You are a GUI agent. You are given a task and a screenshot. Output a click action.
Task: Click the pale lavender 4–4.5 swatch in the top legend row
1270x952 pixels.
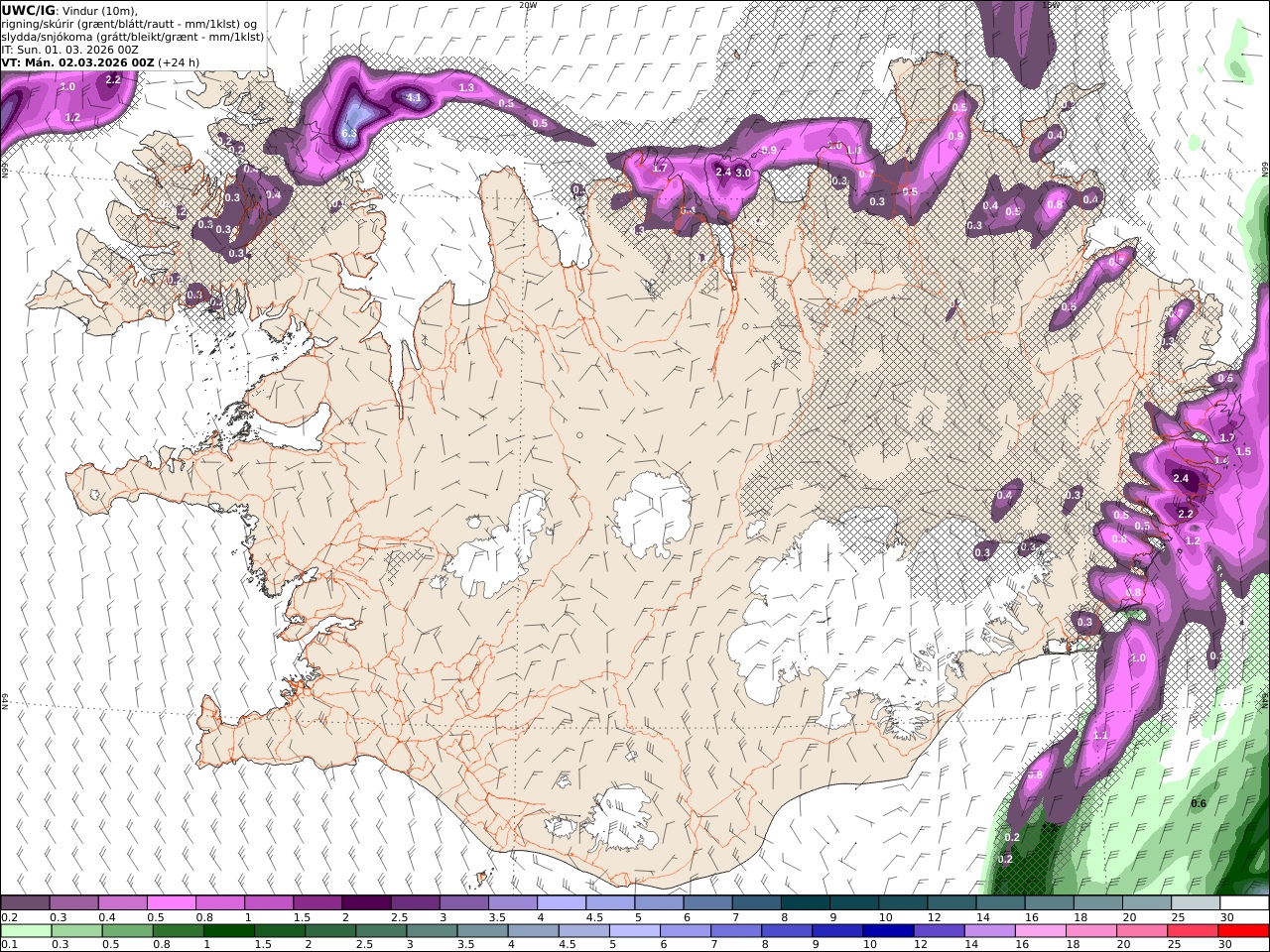pyautogui.click(x=561, y=903)
